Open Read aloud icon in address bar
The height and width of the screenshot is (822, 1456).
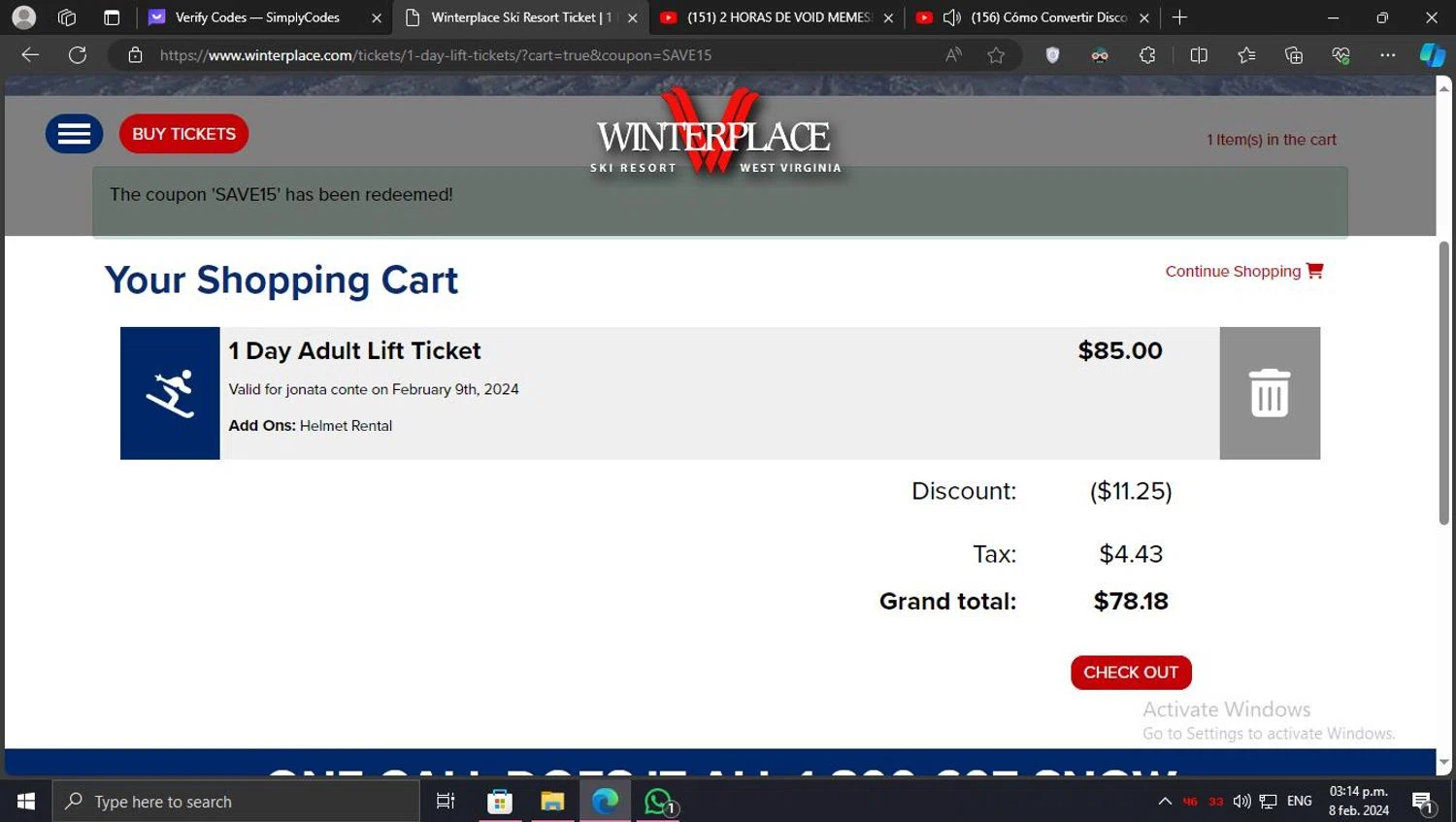coord(953,55)
